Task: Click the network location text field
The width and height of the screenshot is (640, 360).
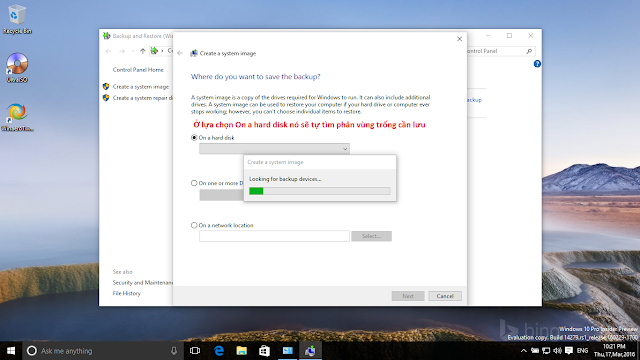Action: [x=274, y=236]
